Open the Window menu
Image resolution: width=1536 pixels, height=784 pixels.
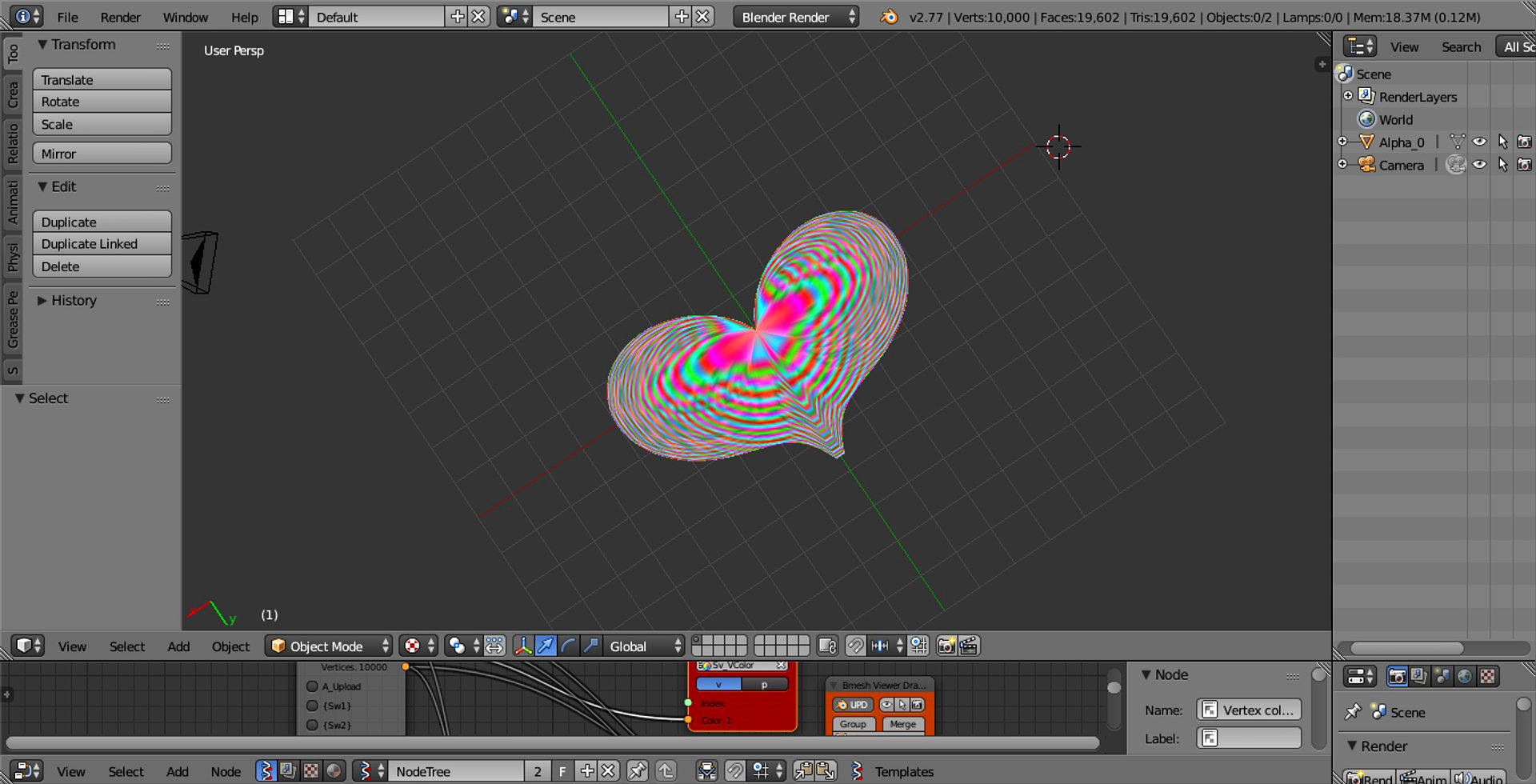pyautogui.click(x=185, y=17)
